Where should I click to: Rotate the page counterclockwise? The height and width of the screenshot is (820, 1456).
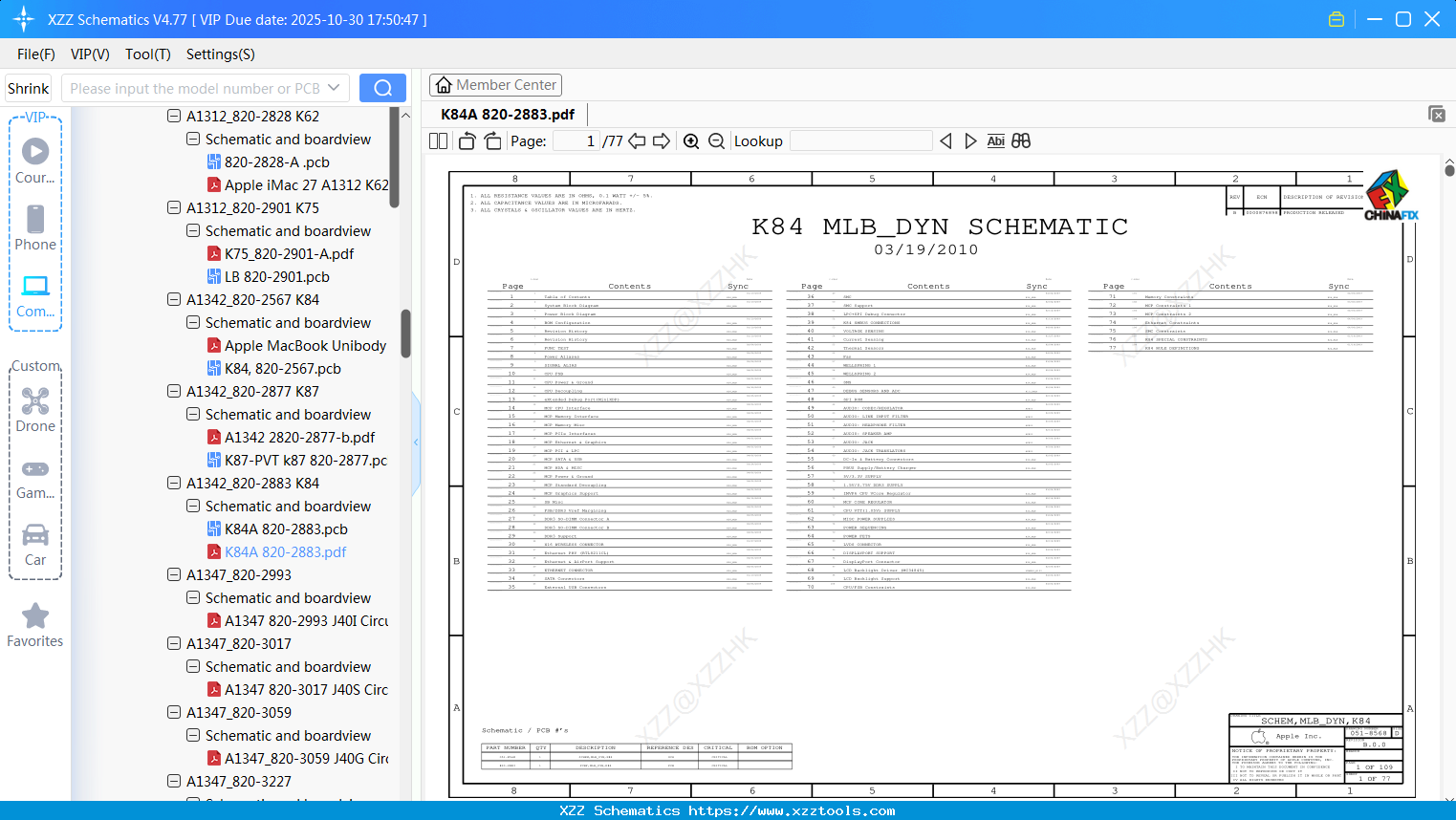point(467,141)
